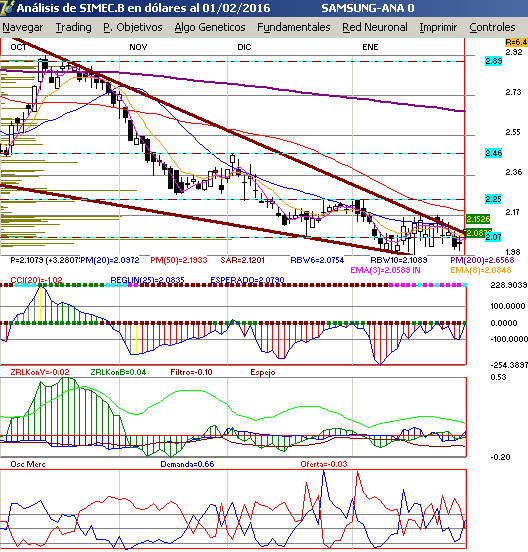
Task: Open the Trading menu
Action: tap(74, 27)
